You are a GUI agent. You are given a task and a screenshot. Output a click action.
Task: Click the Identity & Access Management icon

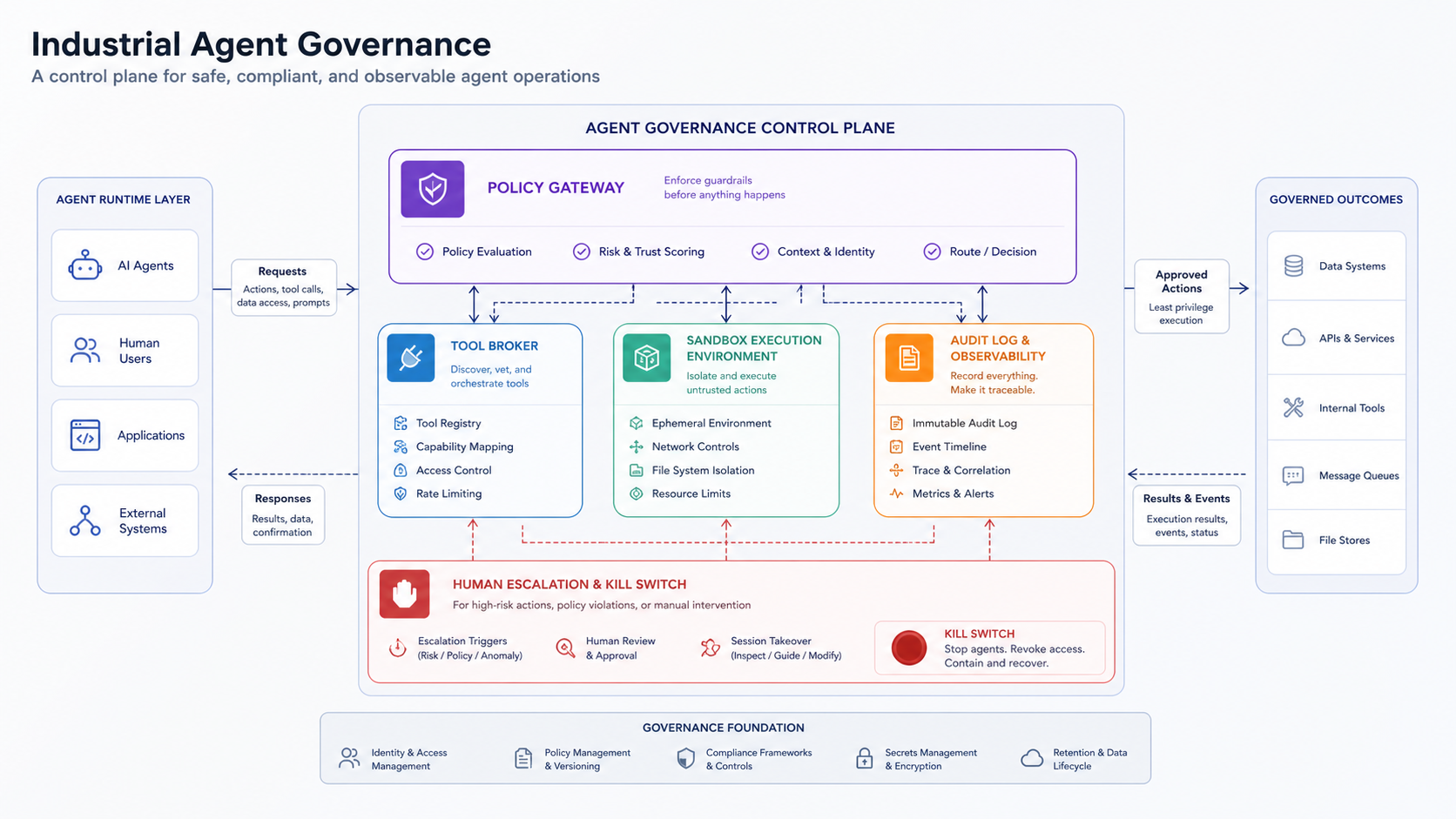349,758
